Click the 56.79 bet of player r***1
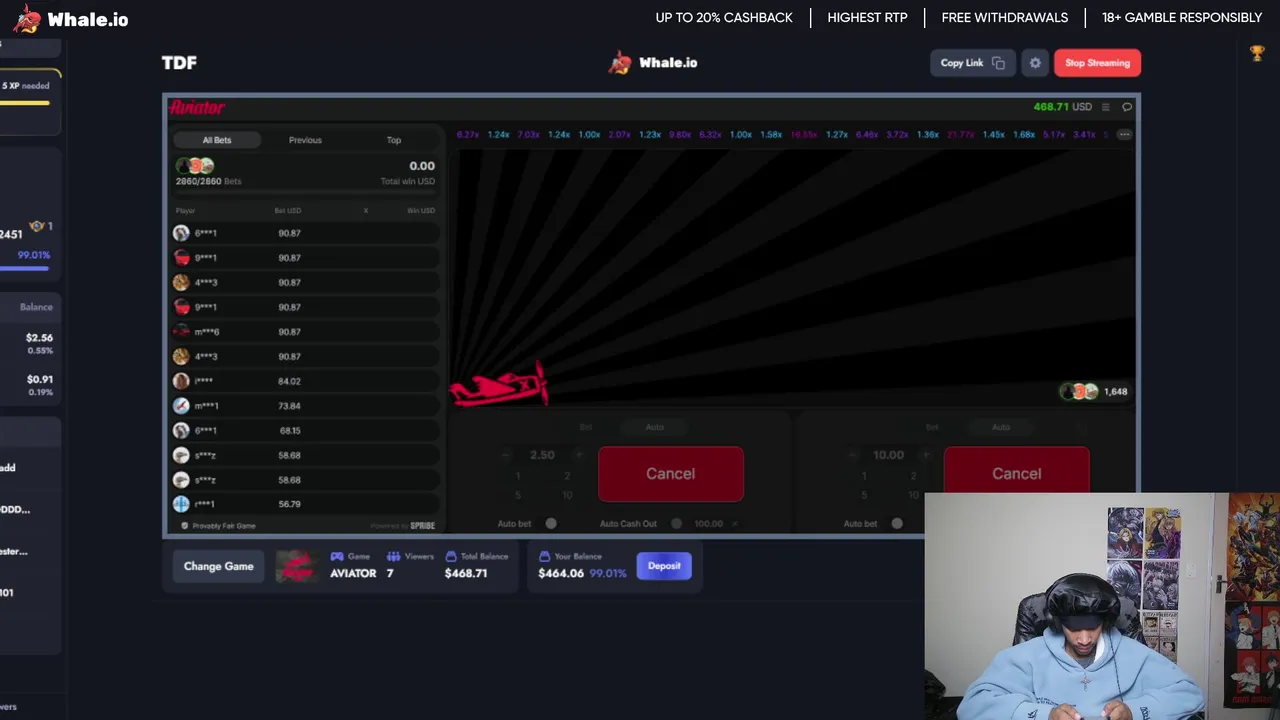 click(289, 504)
